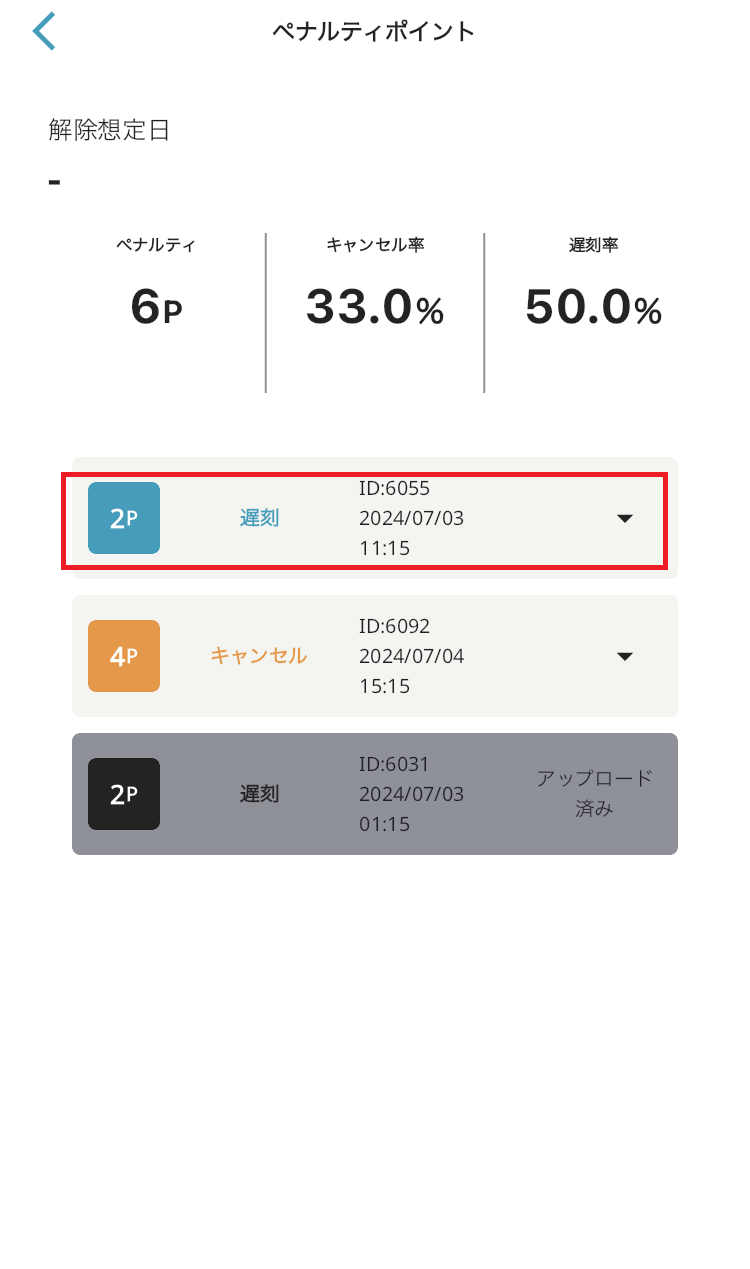This screenshot has height=1269, width=750.
Task: Open the dropdown arrow on the late penalty row
Action: pos(624,518)
